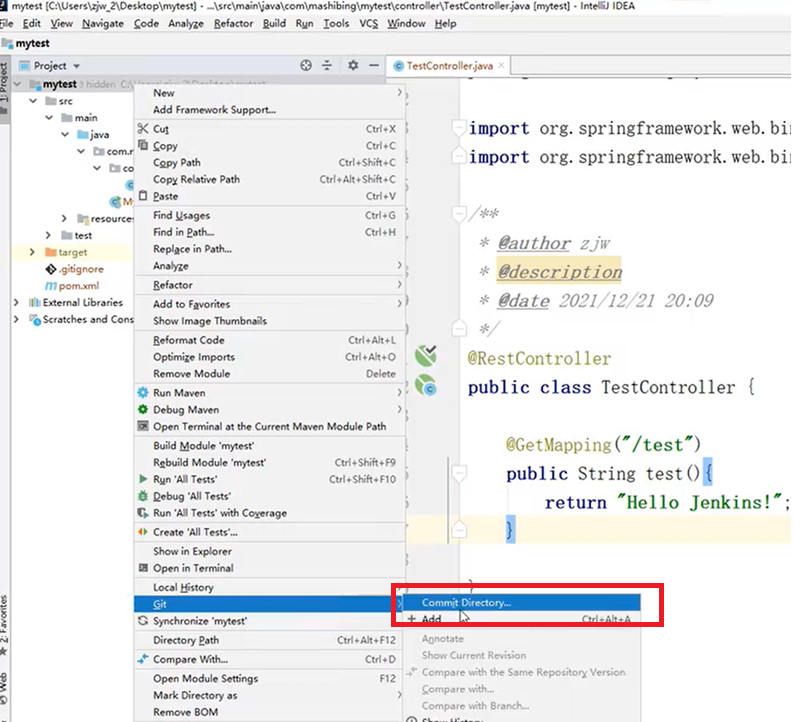Click the Paste clipboard icon
Viewport: 795px width, 722px height.
coord(143,196)
